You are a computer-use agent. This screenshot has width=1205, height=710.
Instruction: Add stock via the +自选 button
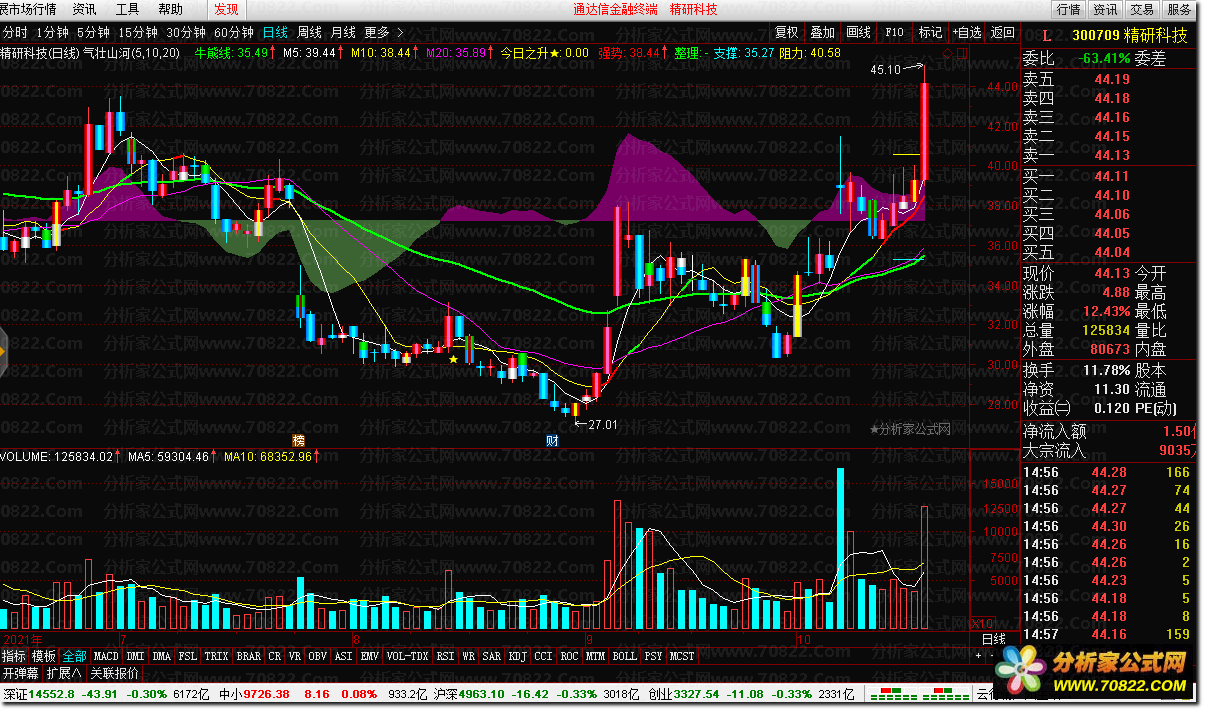tap(965, 32)
